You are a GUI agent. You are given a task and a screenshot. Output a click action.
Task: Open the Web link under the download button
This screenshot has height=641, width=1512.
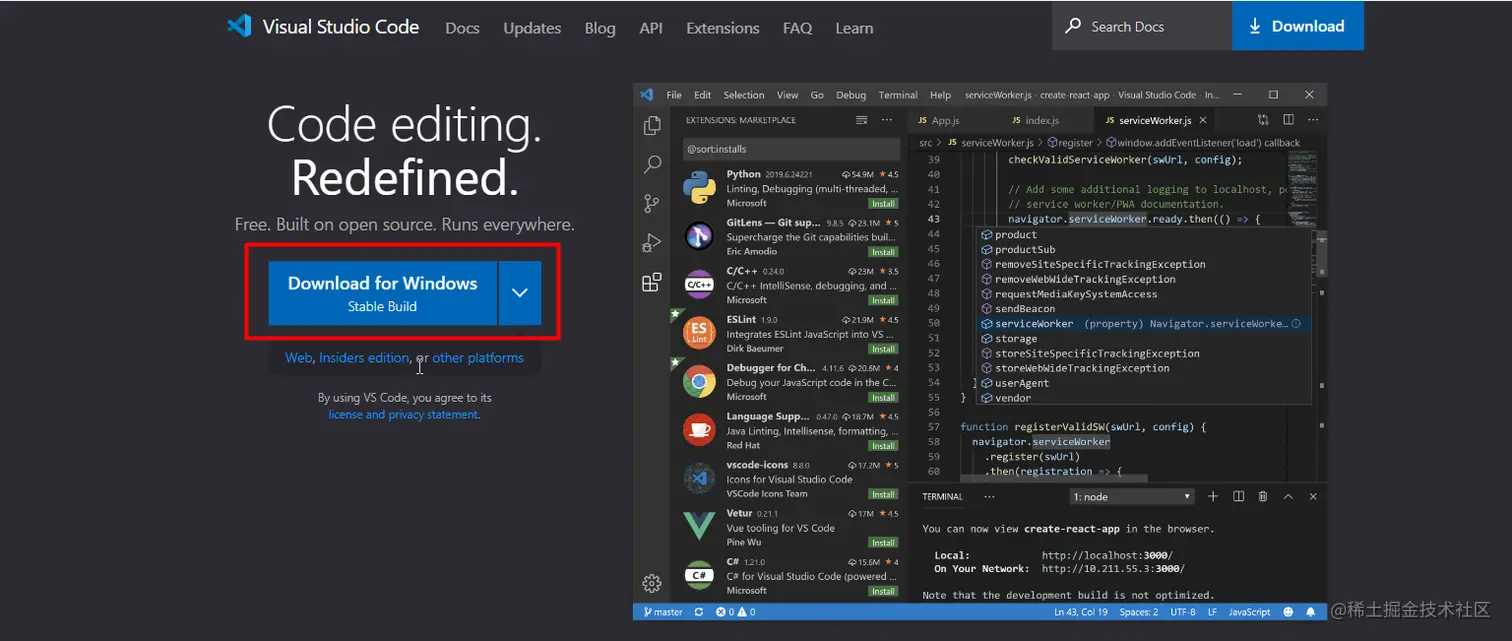tap(298, 357)
